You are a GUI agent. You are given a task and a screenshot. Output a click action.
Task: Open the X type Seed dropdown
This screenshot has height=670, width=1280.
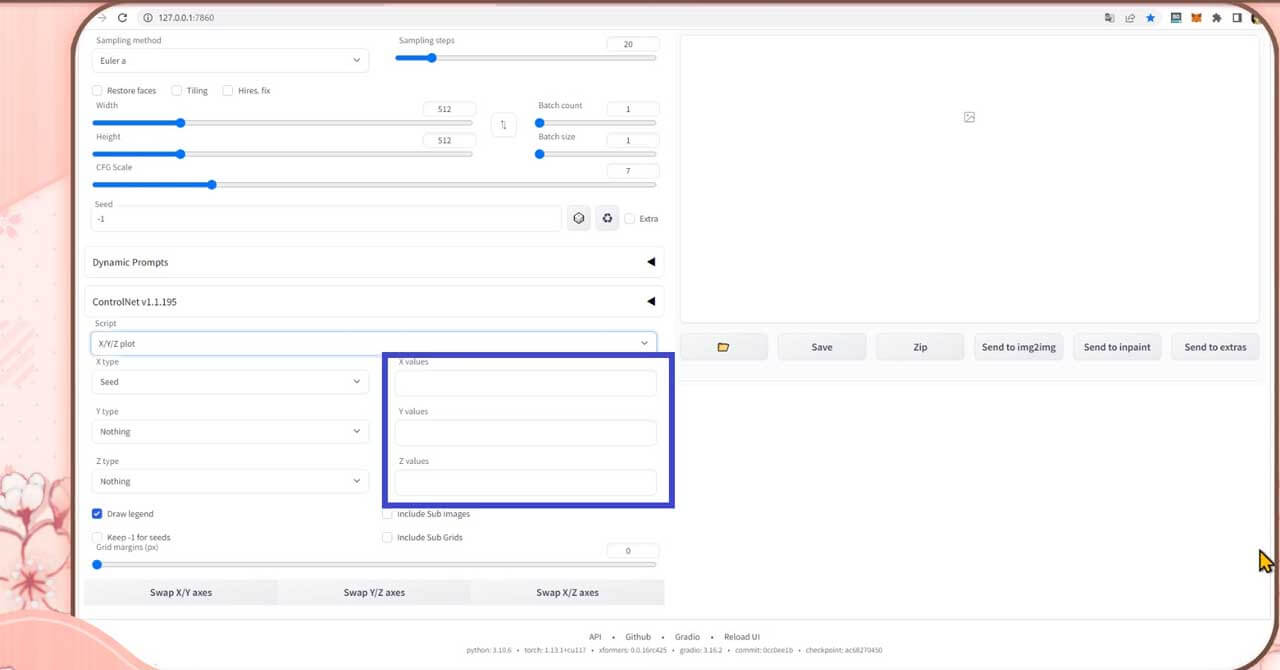[230, 382]
